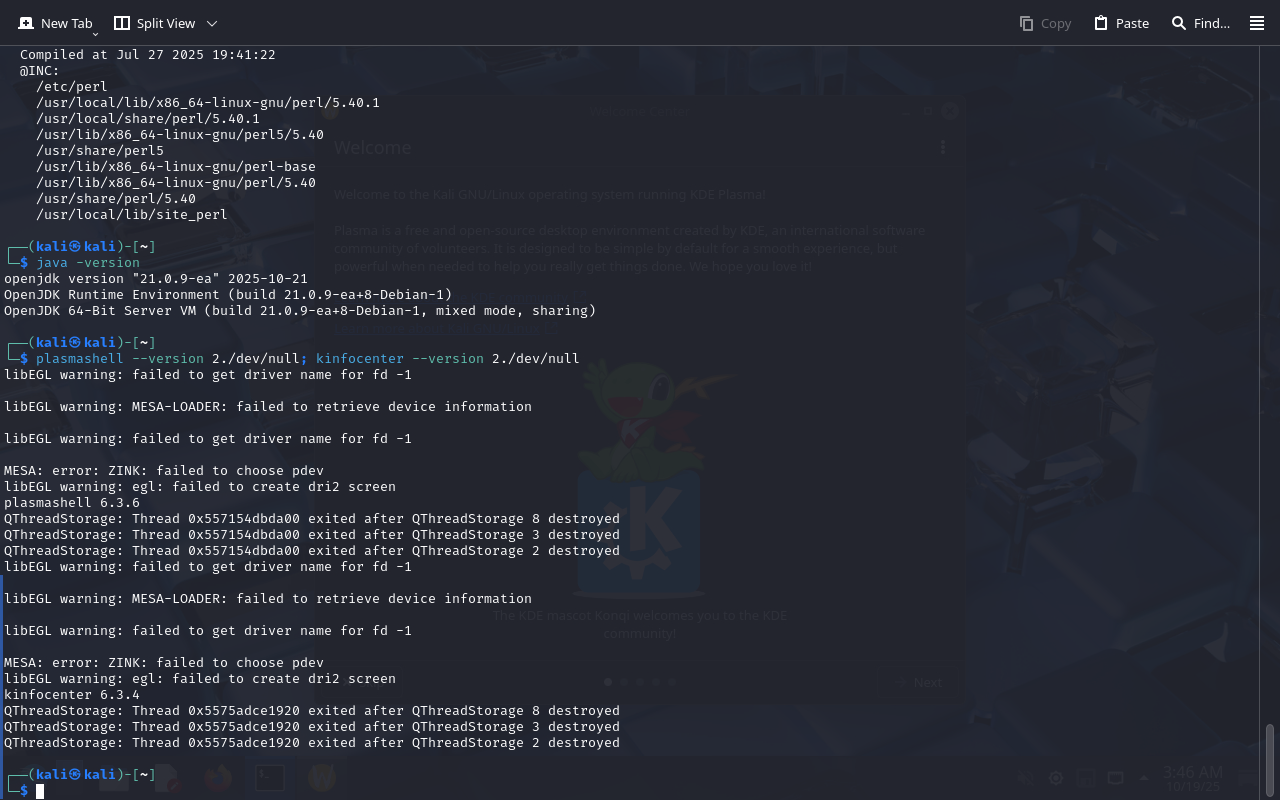Expand the Split View chevron menu
This screenshot has width=1280, height=800.
point(211,23)
